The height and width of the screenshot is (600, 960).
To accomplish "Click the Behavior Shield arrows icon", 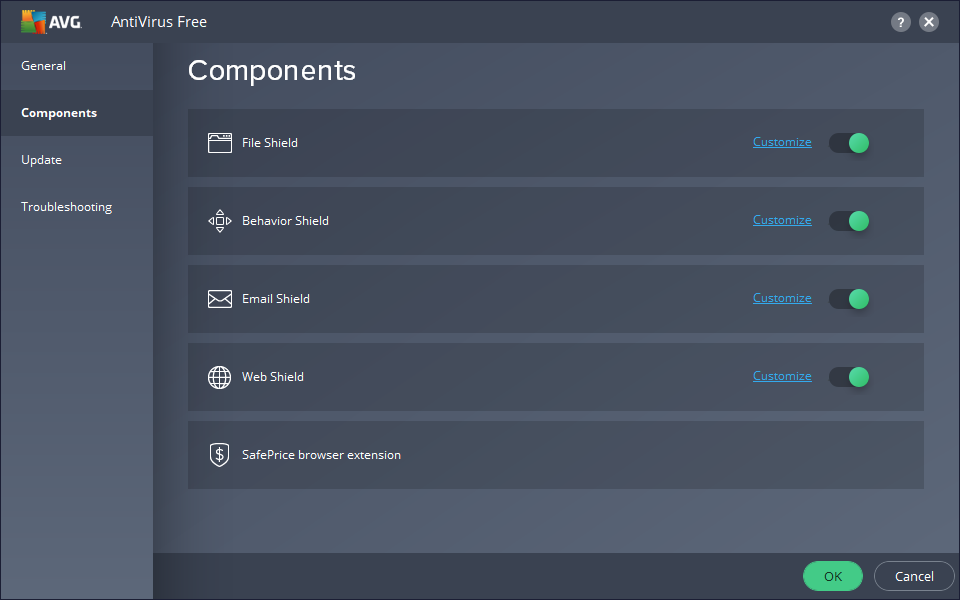I will coord(220,221).
